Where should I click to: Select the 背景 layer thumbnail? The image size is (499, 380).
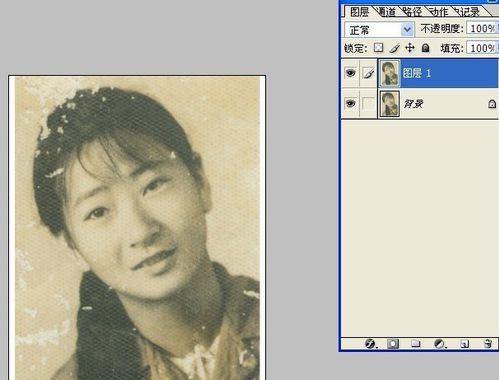click(x=390, y=104)
